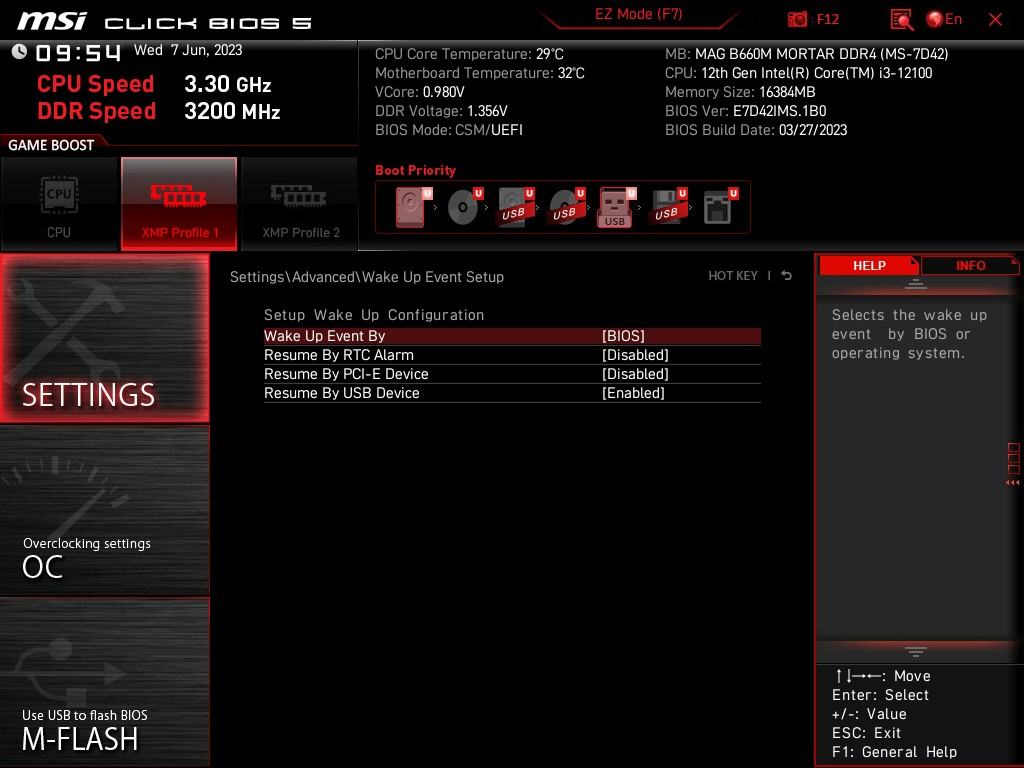Close the BIOS with the X icon
Image resolution: width=1024 pixels, height=768 pixels.
click(x=995, y=20)
